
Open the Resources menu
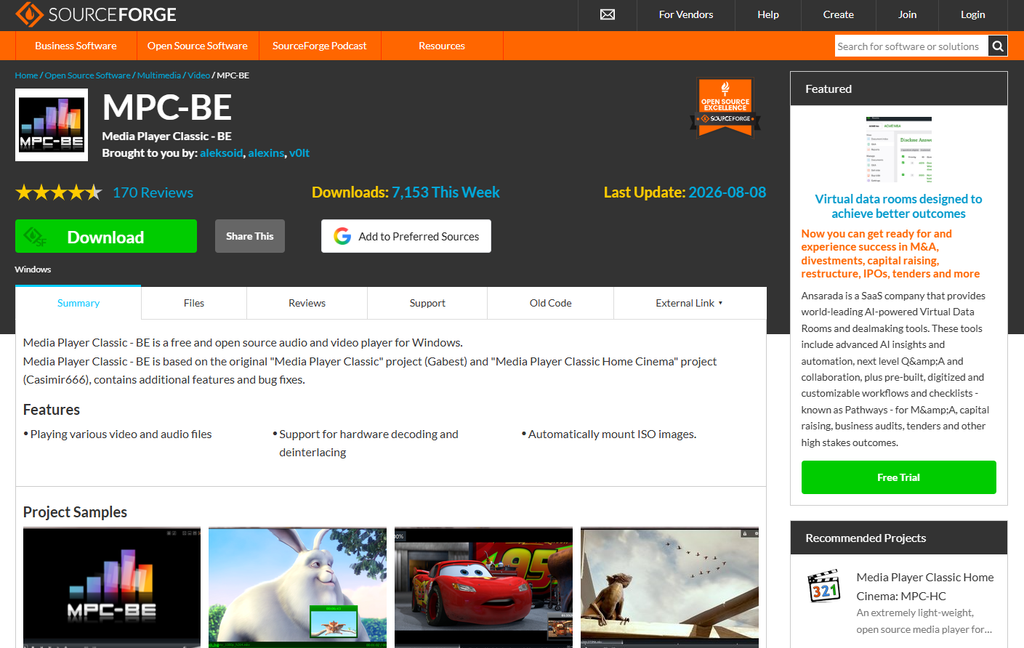click(x=441, y=46)
